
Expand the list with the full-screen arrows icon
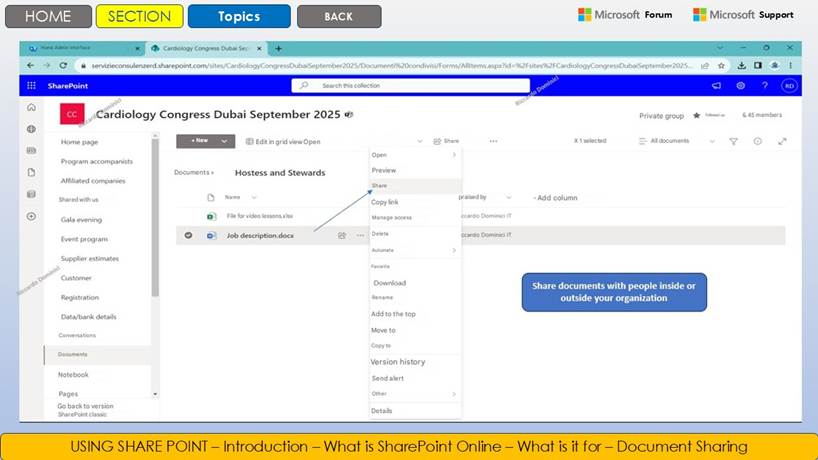[782, 141]
